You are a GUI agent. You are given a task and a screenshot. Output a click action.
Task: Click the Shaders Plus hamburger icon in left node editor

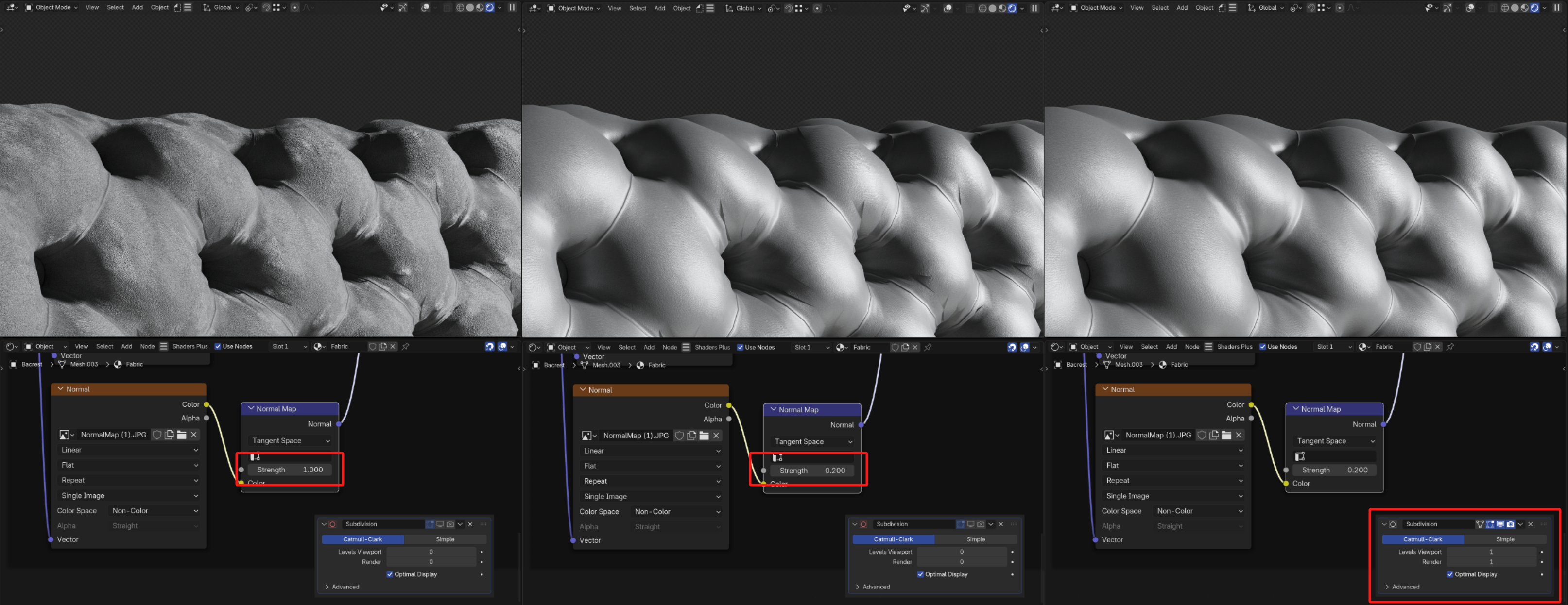(x=164, y=347)
